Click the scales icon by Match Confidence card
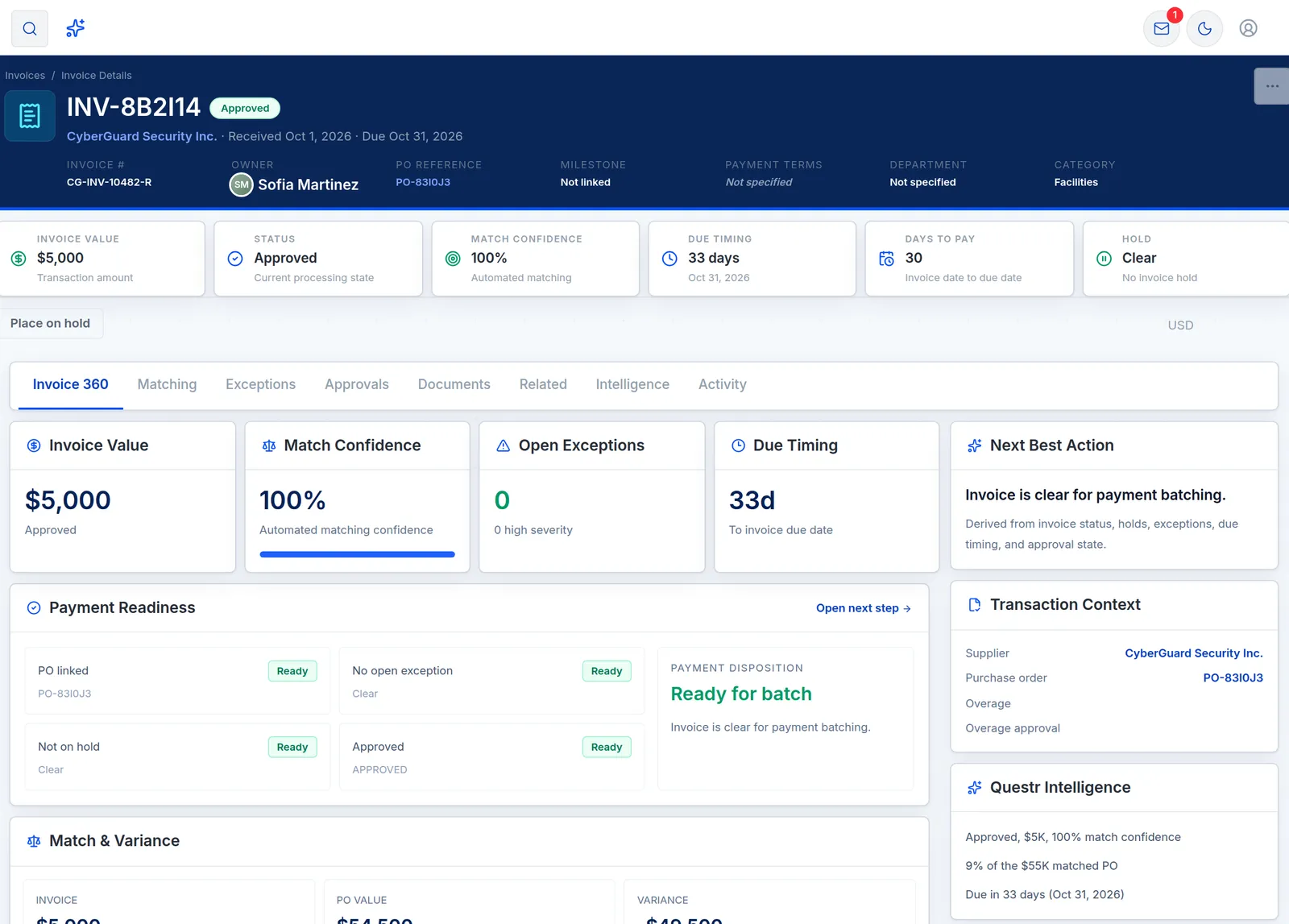The height and width of the screenshot is (924, 1289). click(269, 445)
